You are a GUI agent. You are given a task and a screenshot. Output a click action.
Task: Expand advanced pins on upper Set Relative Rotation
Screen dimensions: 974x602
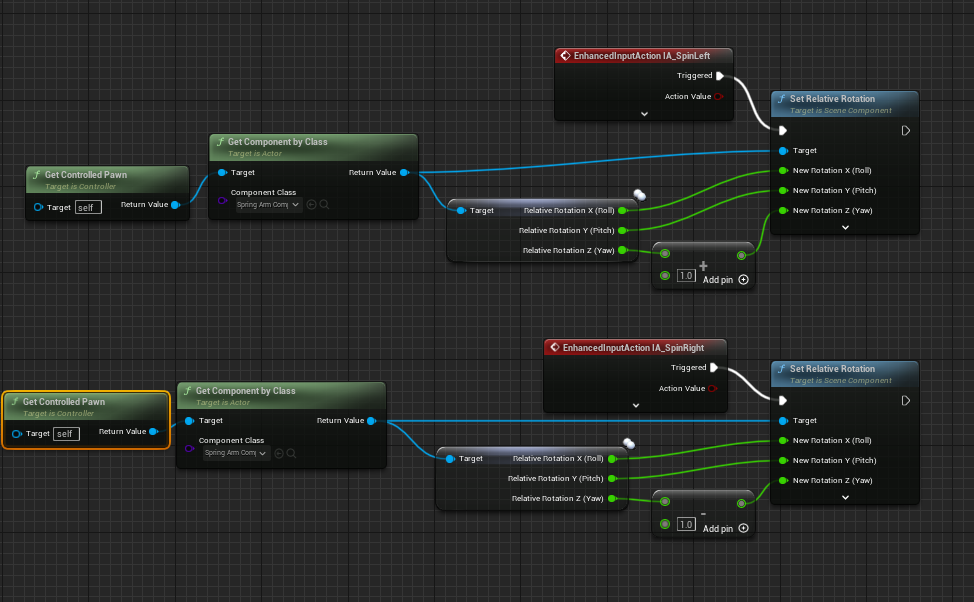pyautogui.click(x=845, y=227)
